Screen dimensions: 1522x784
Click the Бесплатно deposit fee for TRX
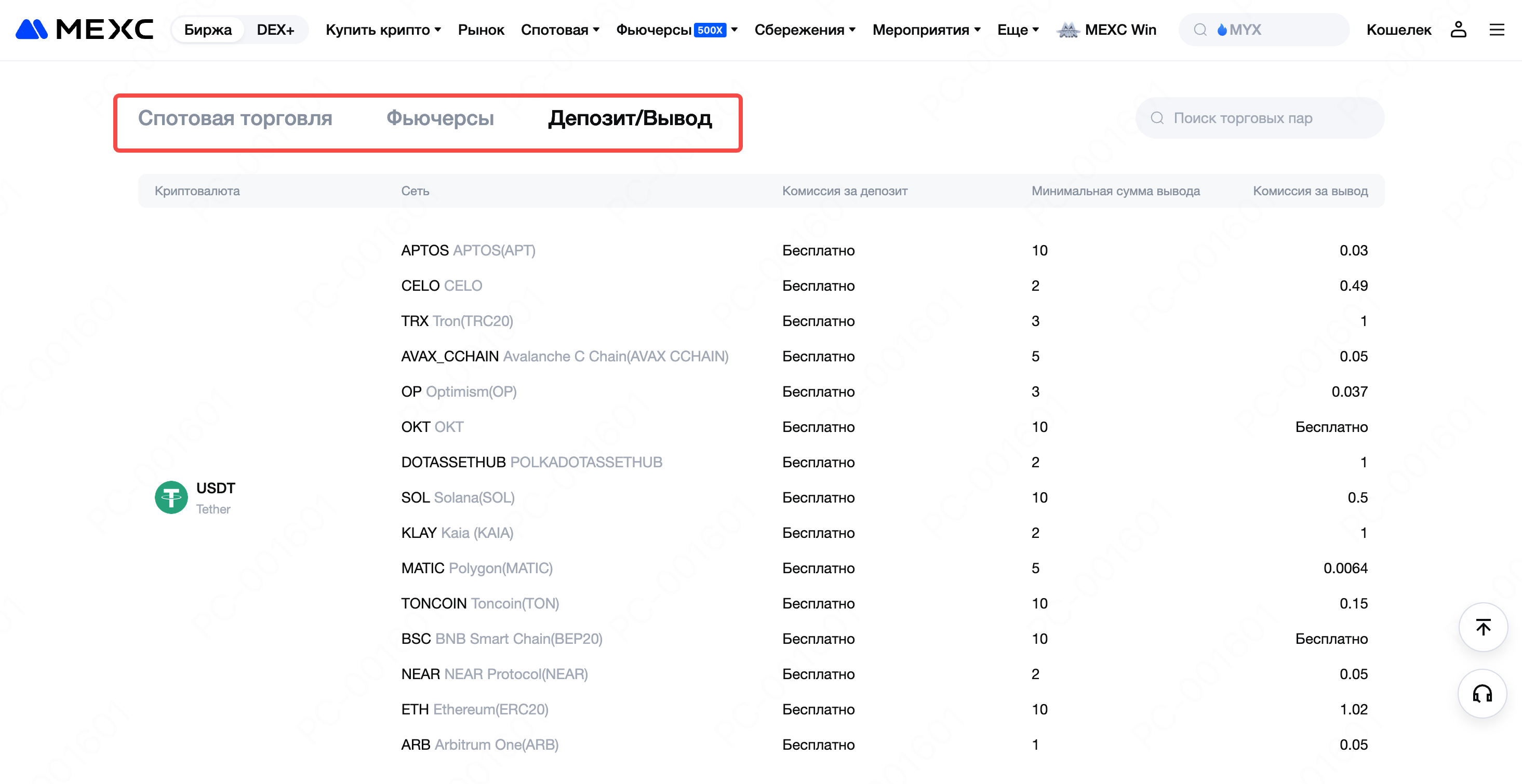(818, 321)
